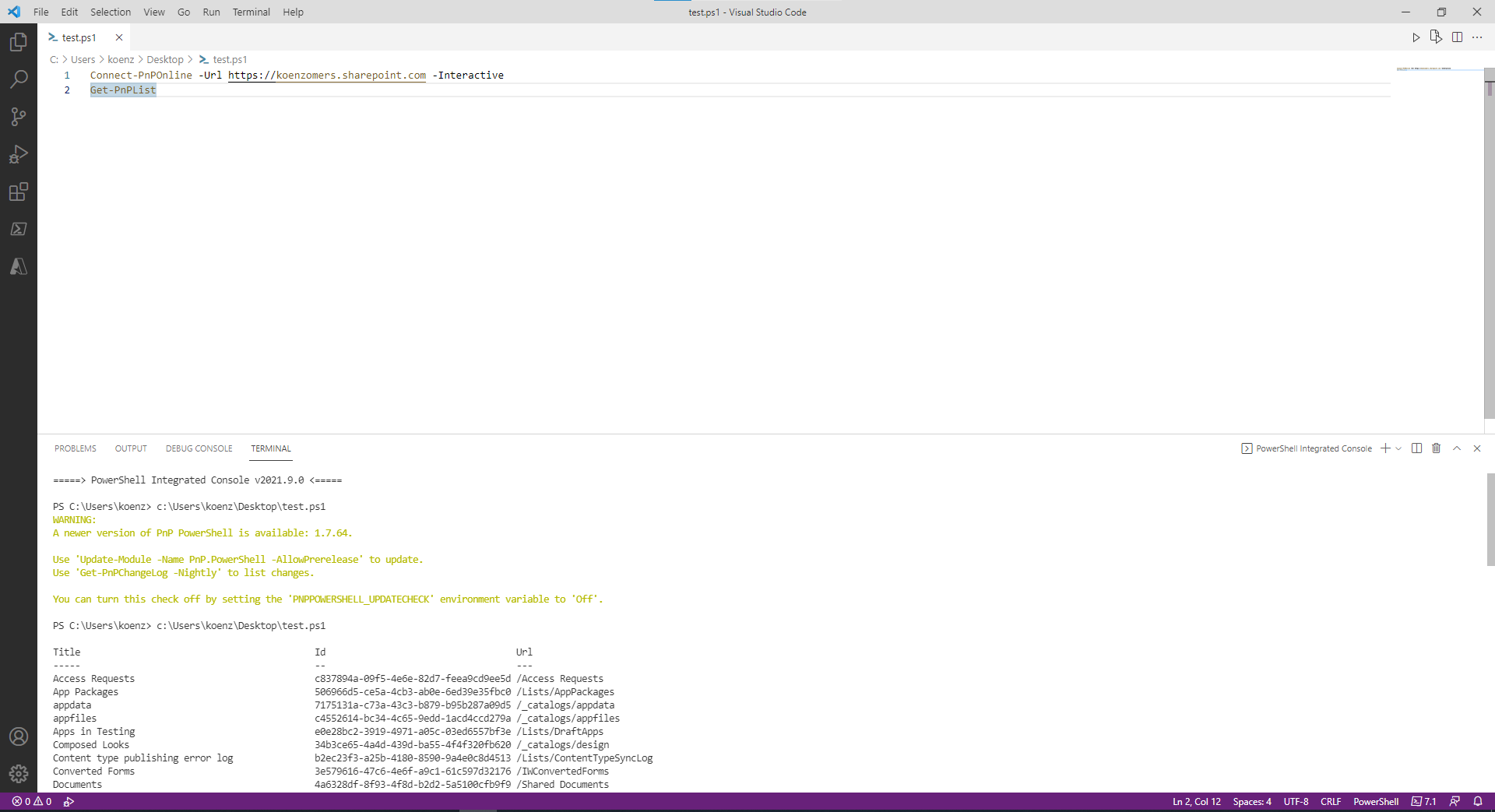1495x812 pixels.
Task: Open the Help menu
Action: 293,12
